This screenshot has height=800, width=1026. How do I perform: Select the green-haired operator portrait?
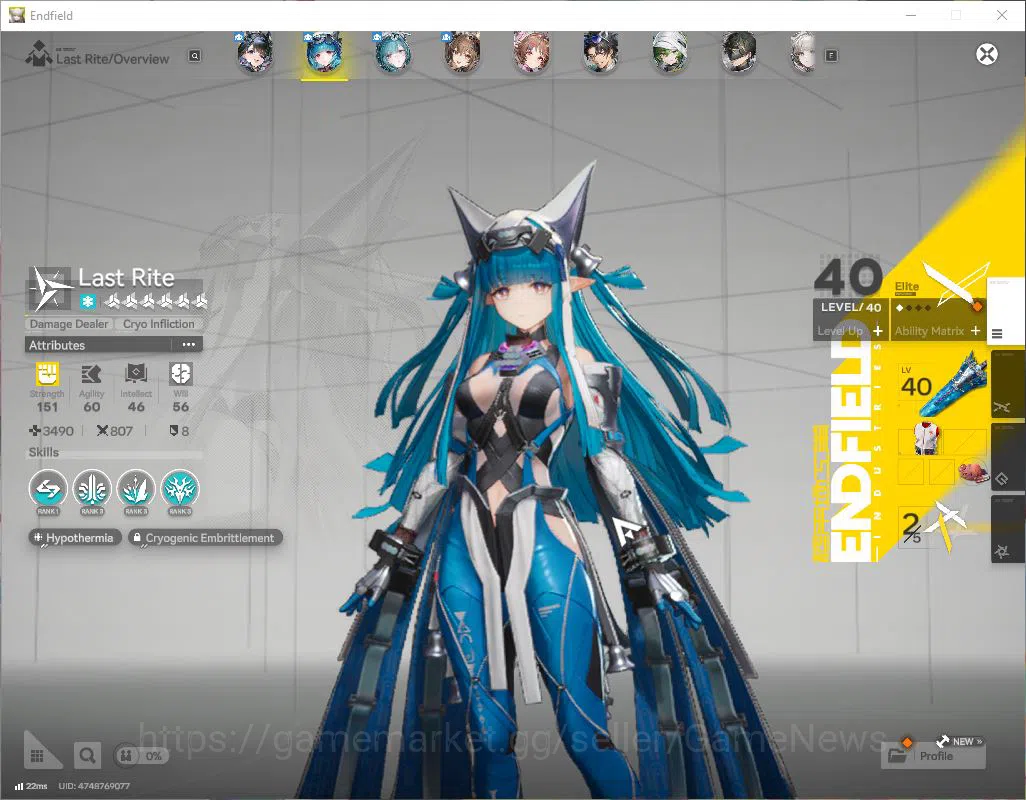tap(669, 53)
